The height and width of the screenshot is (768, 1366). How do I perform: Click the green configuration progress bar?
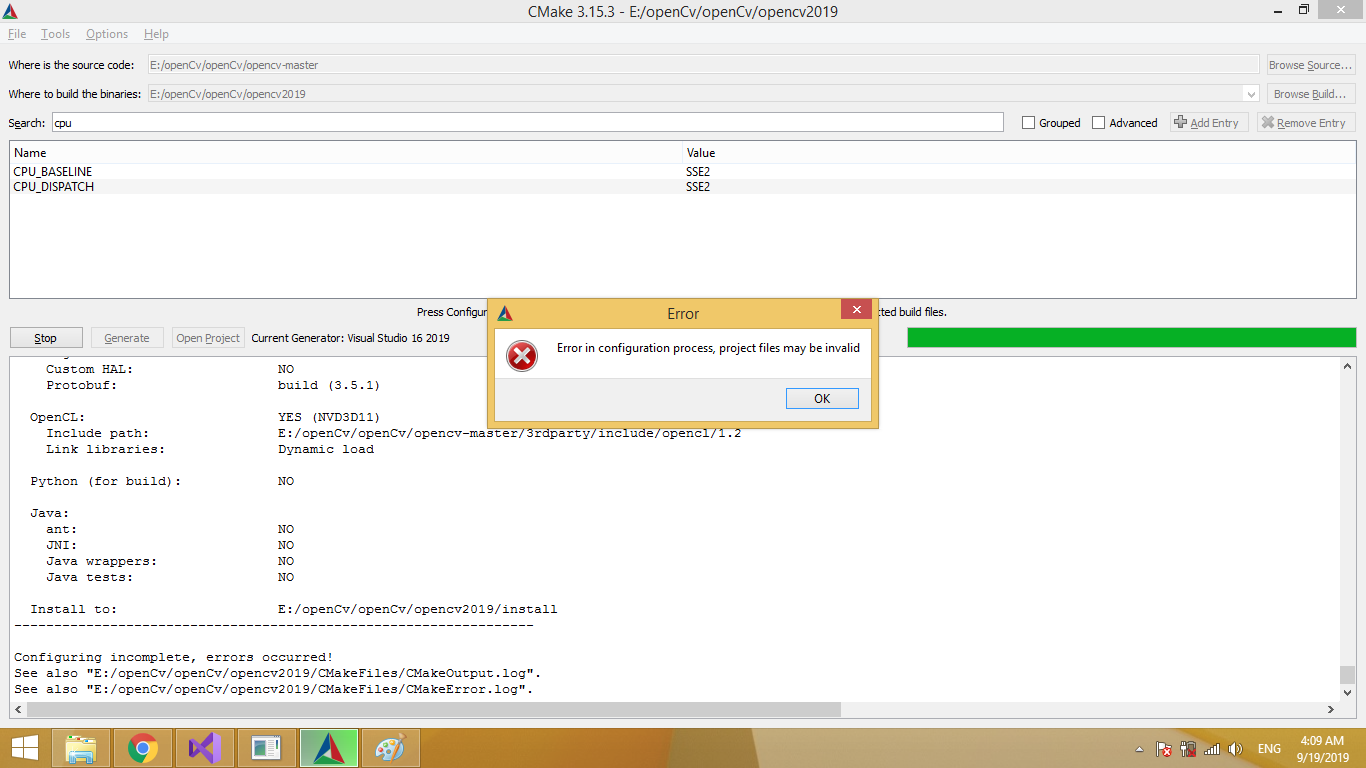pos(1131,338)
